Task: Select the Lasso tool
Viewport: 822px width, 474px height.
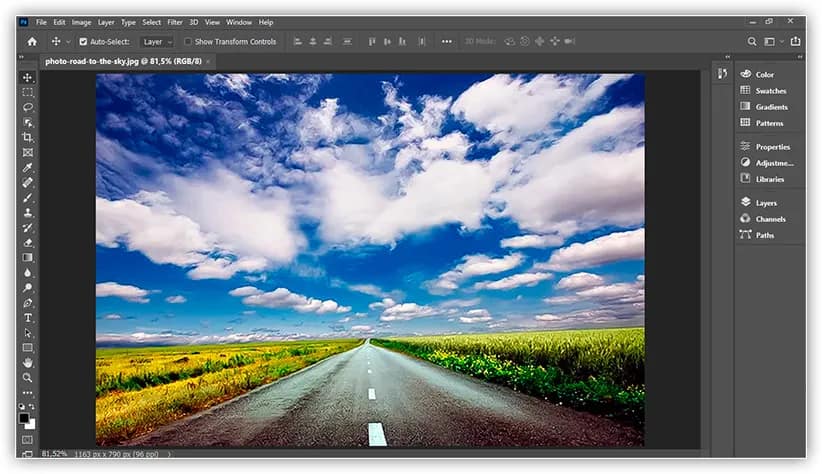Action: click(28, 107)
